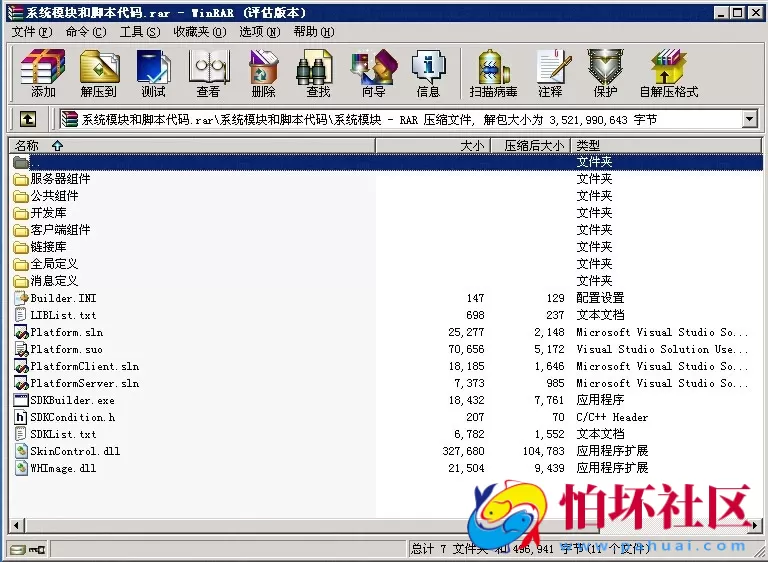Image resolution: width=768 pixels, height=562 pixels.
Task: Sort by the 压缩后大小 column header
Action: (x=530, y=146)
